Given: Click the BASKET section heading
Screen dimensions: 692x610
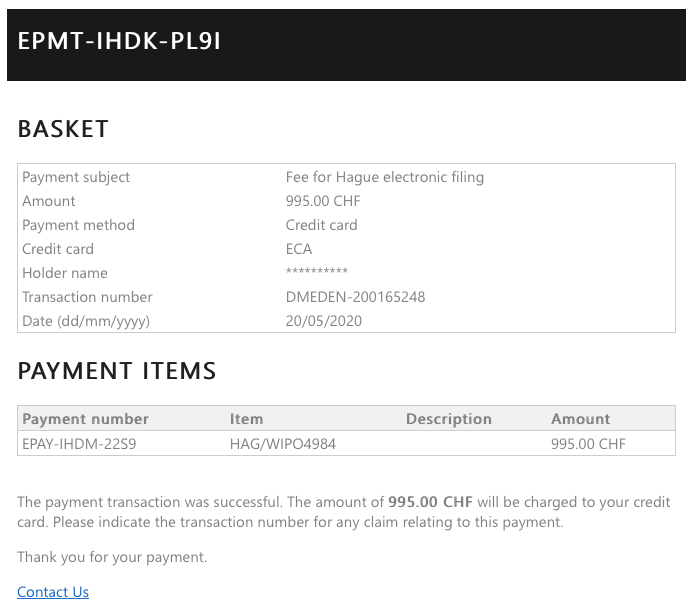Looking at the screenshot, I should pos(63,129).
